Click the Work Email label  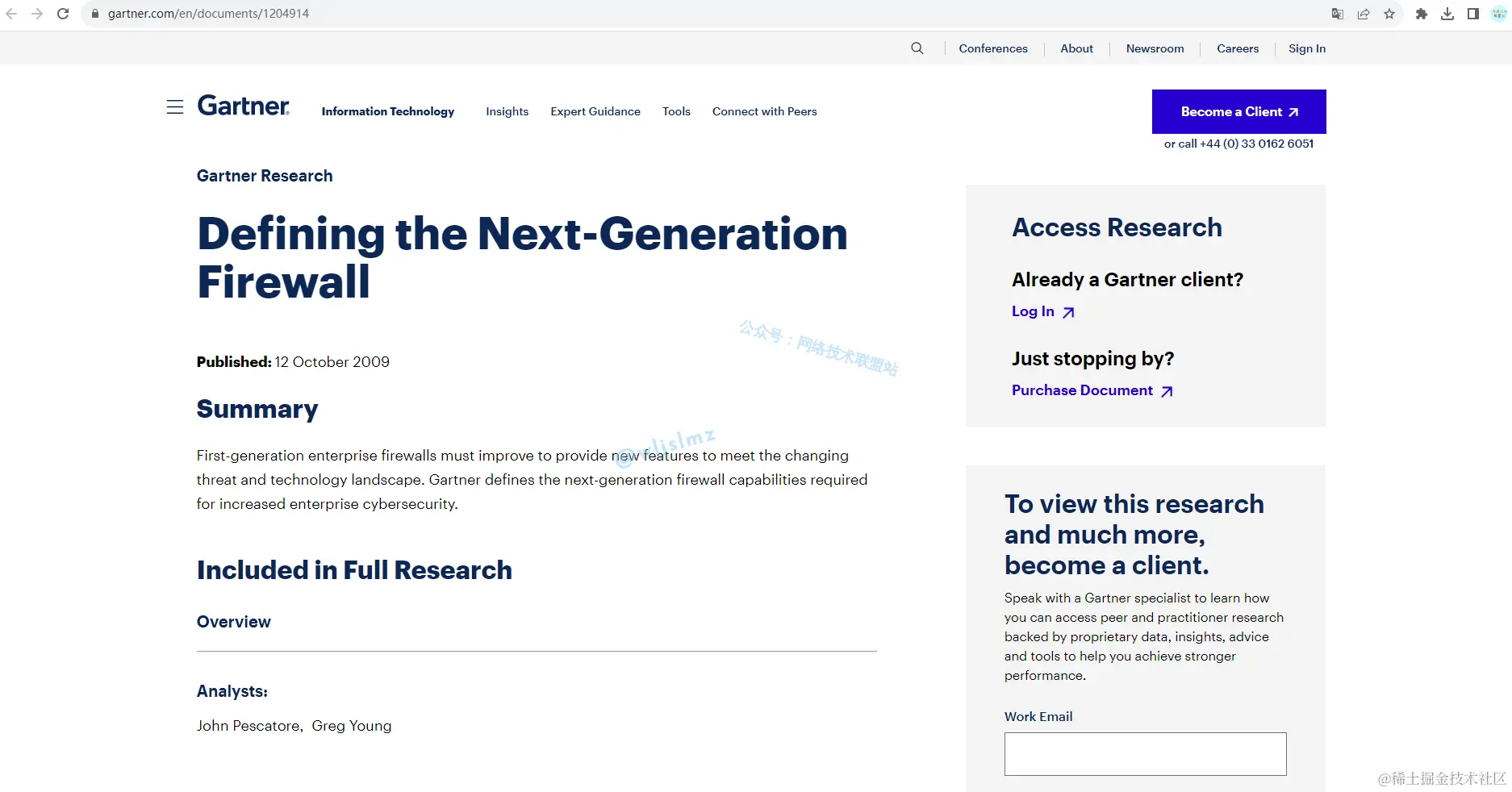(1038, 716)
